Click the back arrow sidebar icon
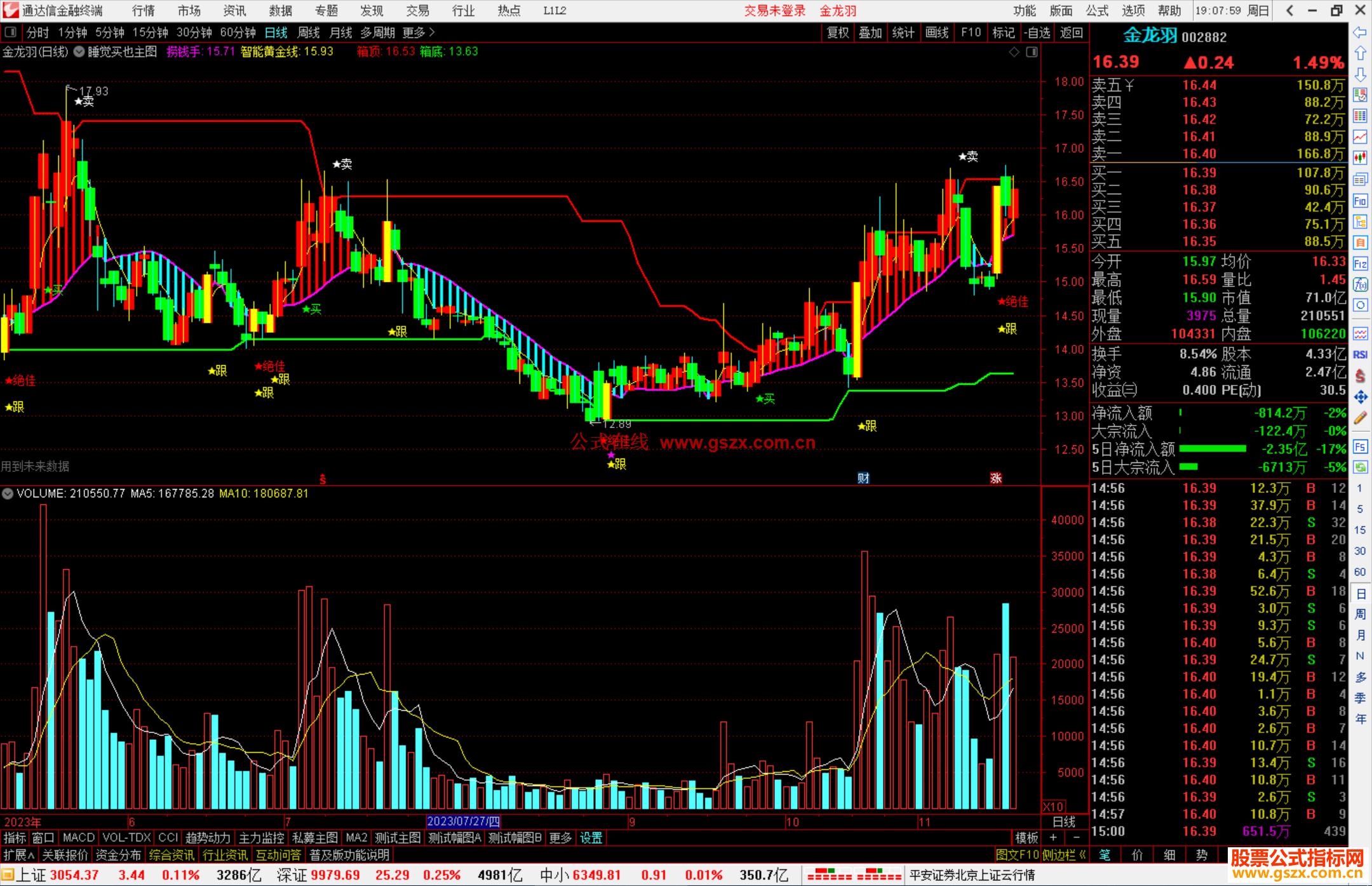This screenshot has width=1372, height=886. [1360, 32]
